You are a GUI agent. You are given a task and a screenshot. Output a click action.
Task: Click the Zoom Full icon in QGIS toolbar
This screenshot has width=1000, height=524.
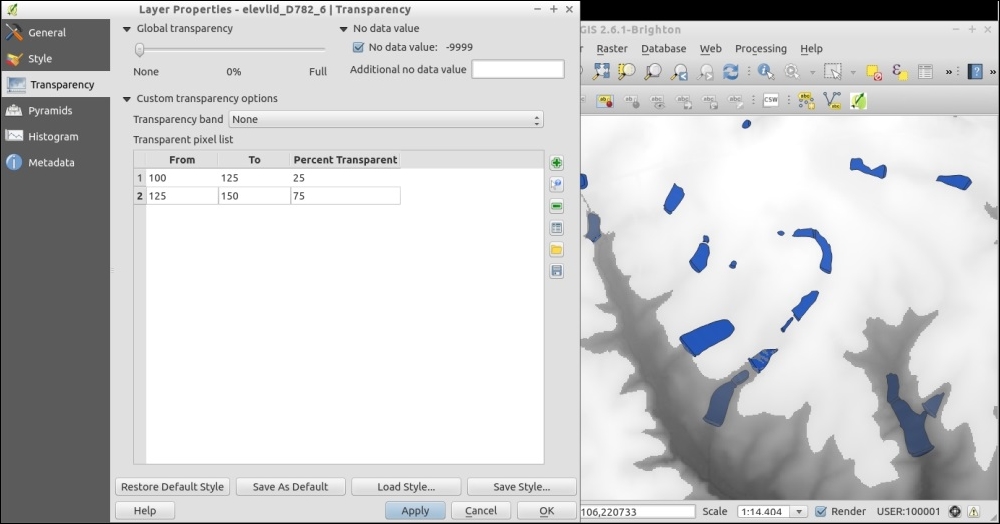pyautogui.click(x=601, y=71)
